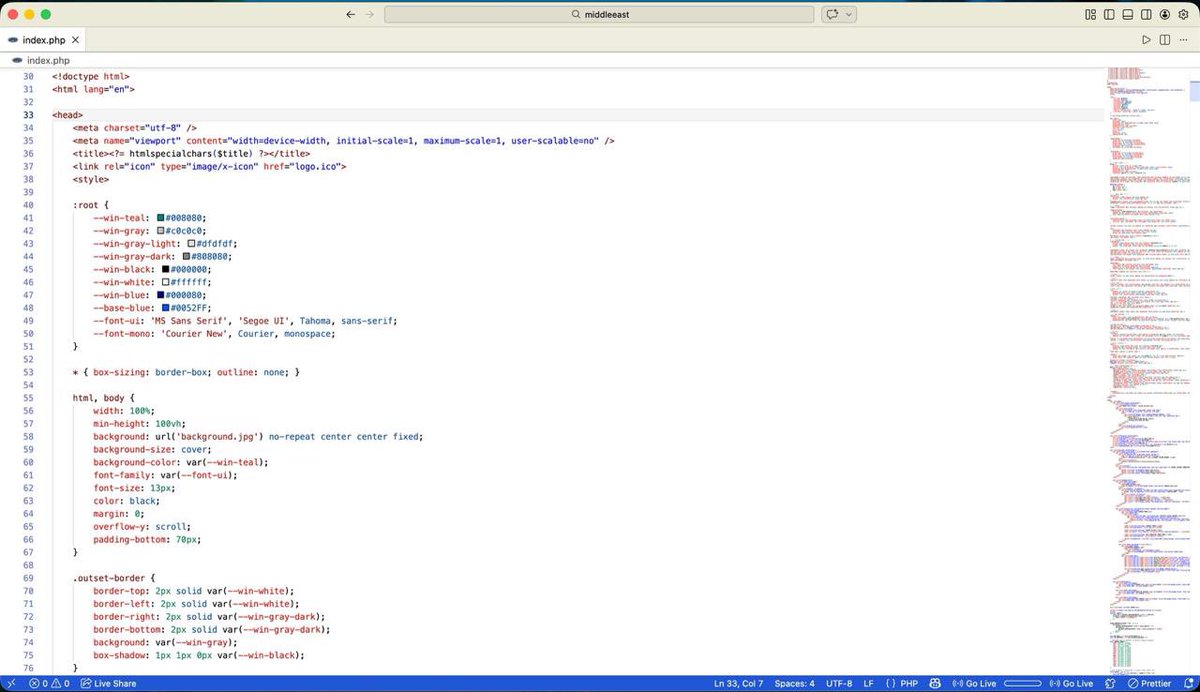Click the Prettier status item
Screen dimensions: 1200x692
pos(1149,683)
